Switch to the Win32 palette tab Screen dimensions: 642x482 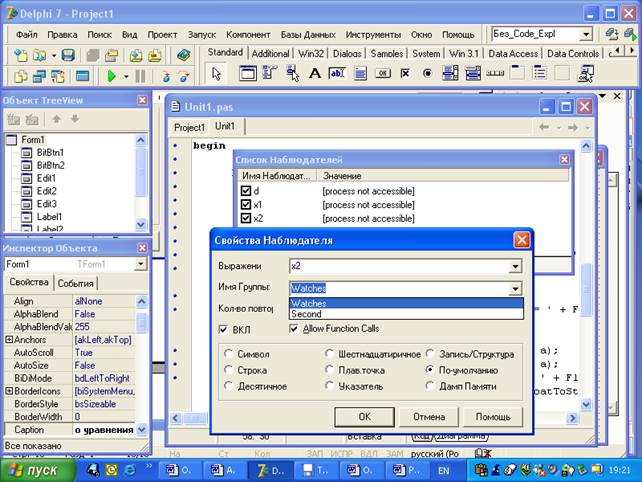[311, 54]
